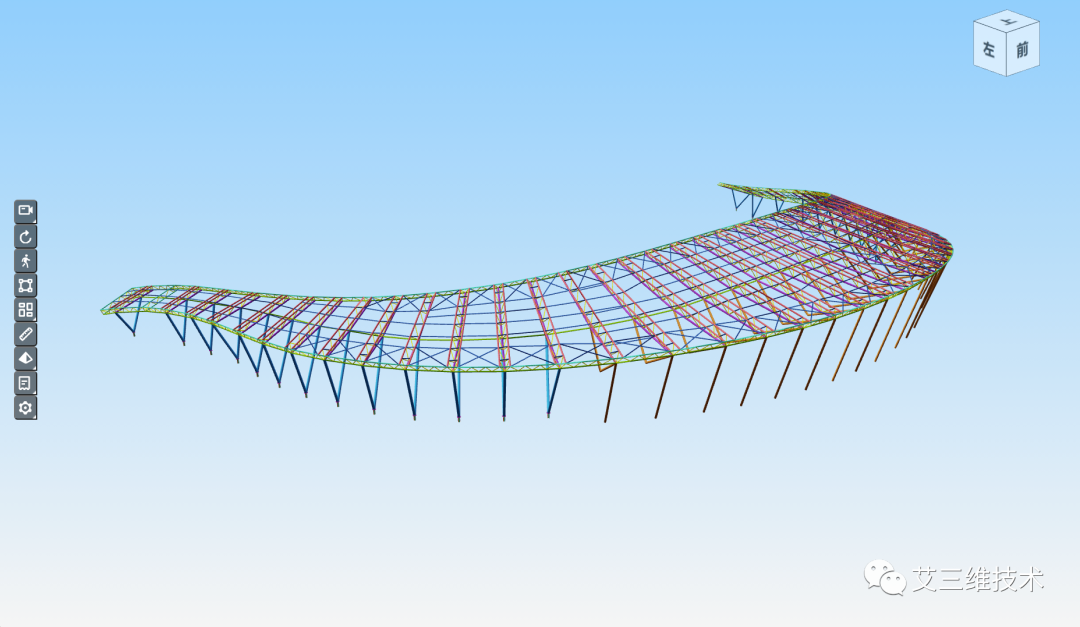Switch to the 前 (front) face of view cube
This screenshot has height=627, width=1080.
(1023, 50)
